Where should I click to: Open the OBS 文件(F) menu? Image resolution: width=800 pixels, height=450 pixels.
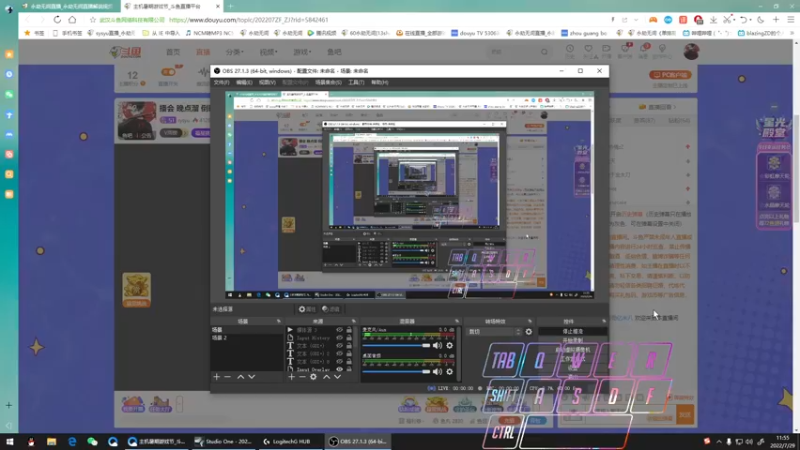point(221,83)
